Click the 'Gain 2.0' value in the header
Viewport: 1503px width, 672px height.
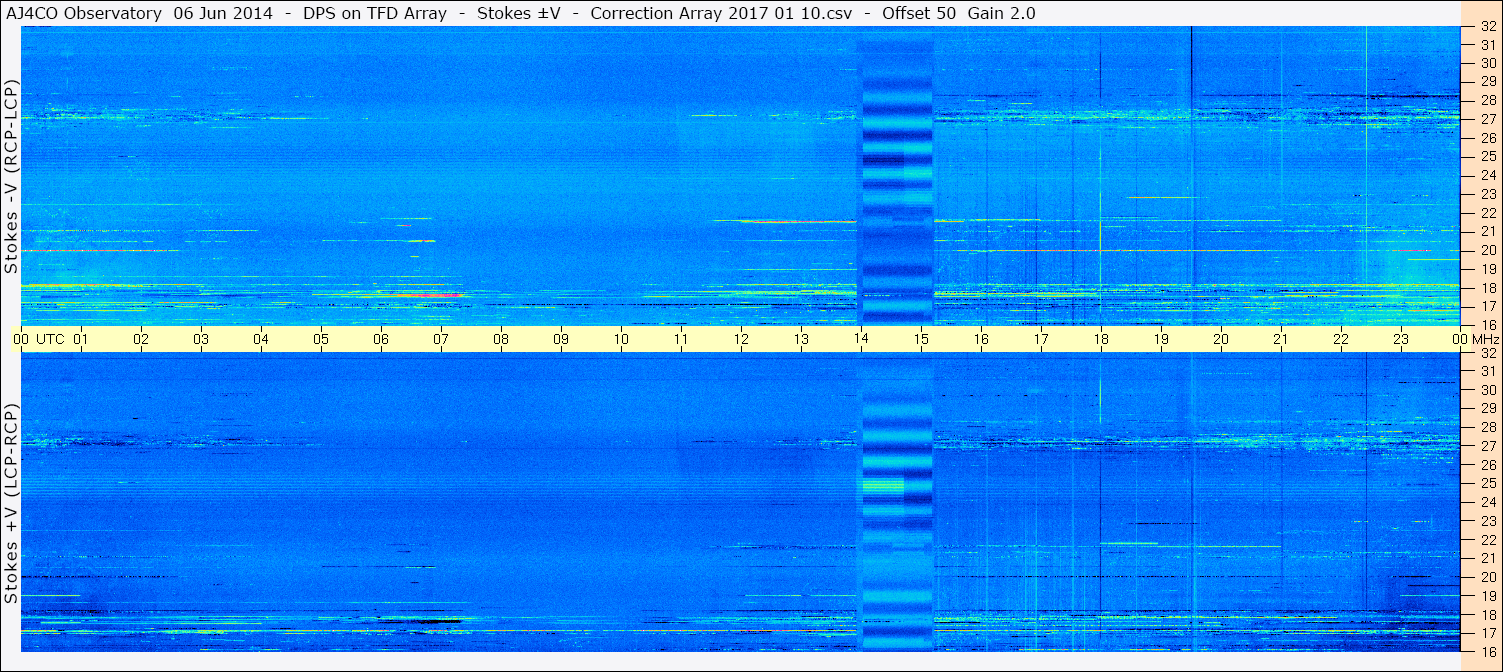click(x=1002, y=13)
